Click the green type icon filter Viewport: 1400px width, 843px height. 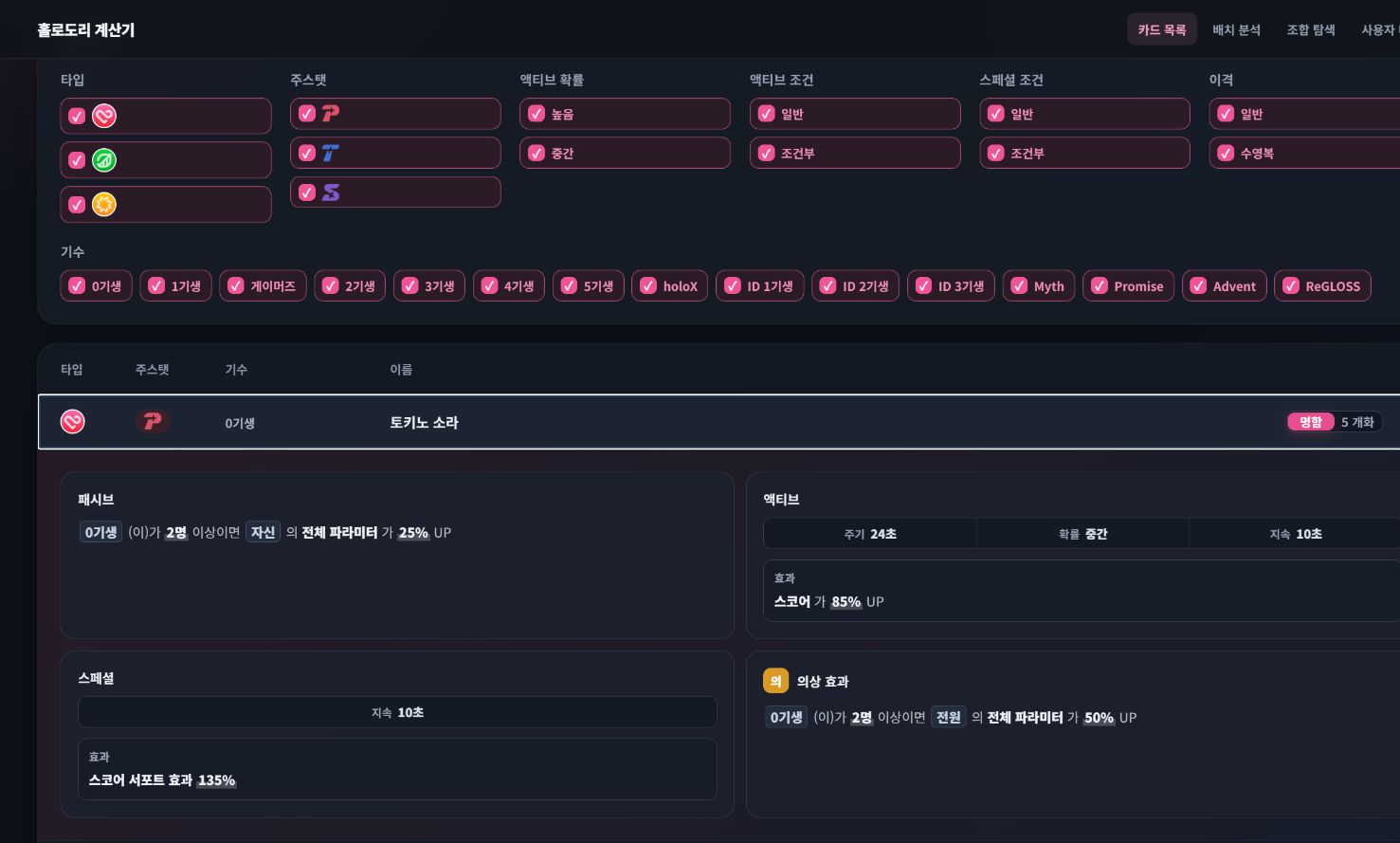104,160
